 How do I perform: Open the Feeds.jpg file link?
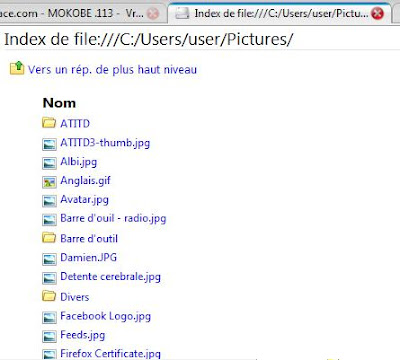pos(82,335)
